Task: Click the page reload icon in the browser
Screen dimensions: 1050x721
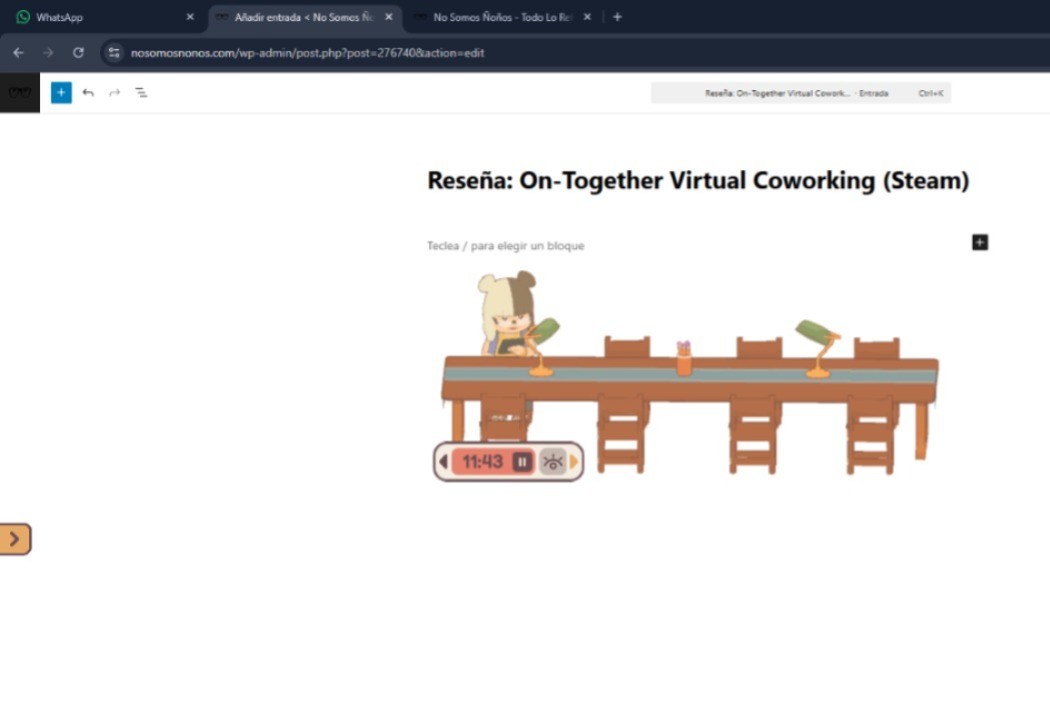Action: tap(78, 52)
